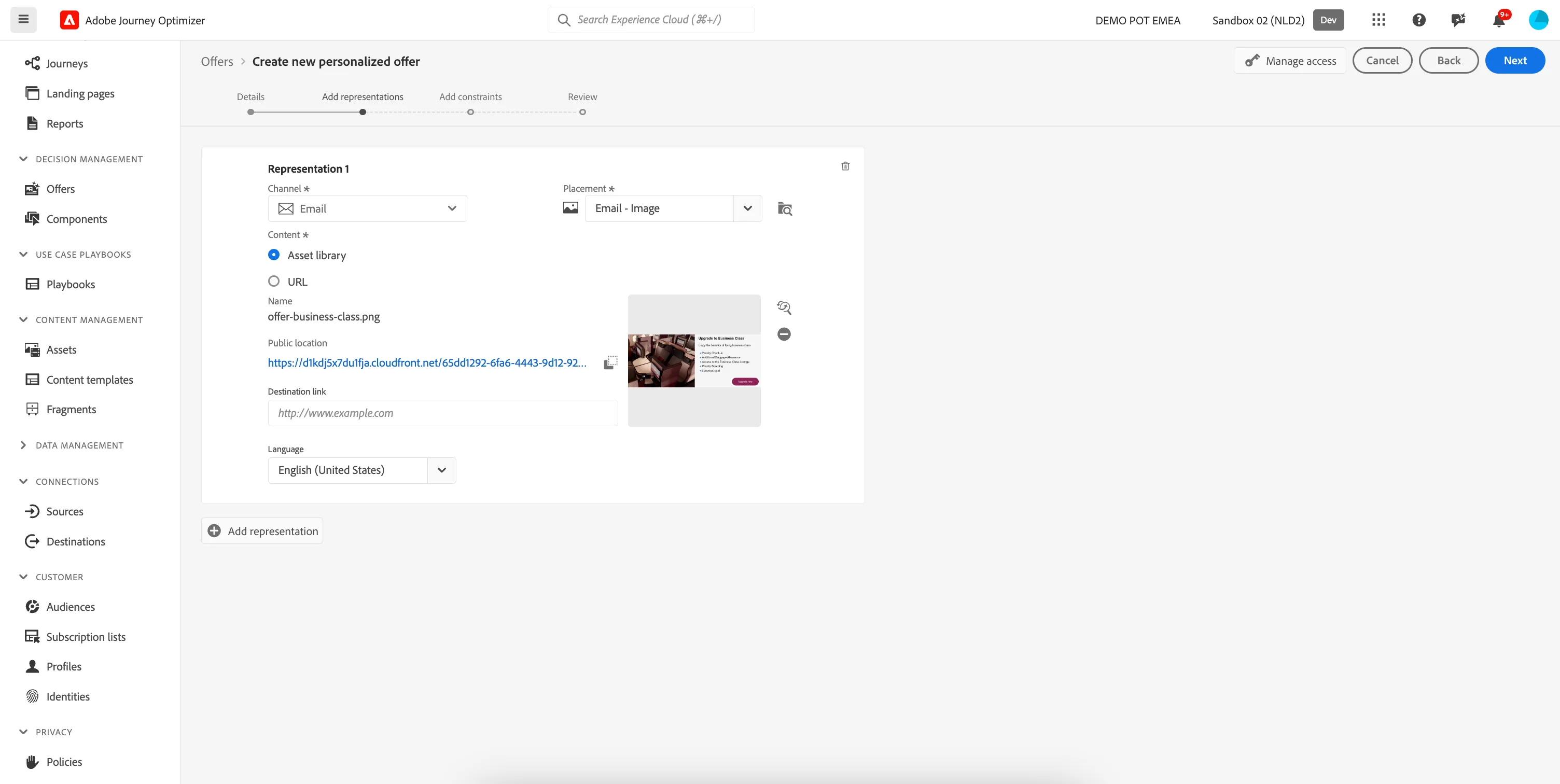Image resolution: width=1560 pixels, height=784 pixels.
Task: Click the Offers breadcrumb link
Action: [217, 61]
